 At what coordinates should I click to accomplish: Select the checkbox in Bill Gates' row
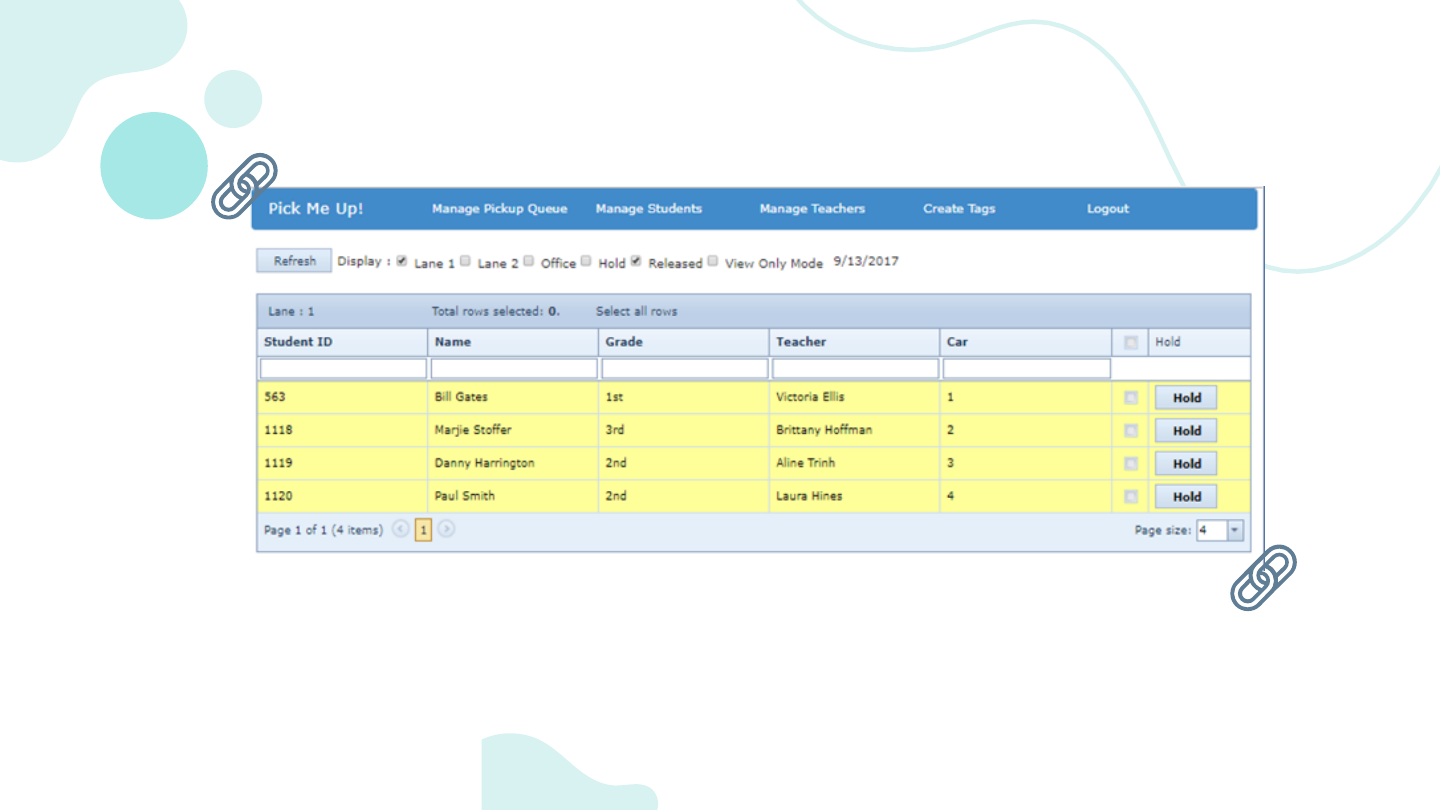pyautogui.click(x=1130, y=398)
